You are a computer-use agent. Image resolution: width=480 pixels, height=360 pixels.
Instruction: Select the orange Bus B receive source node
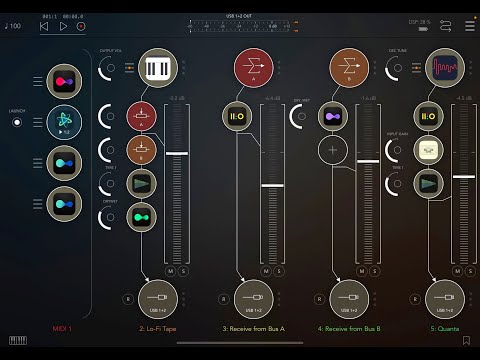point(349,68)
